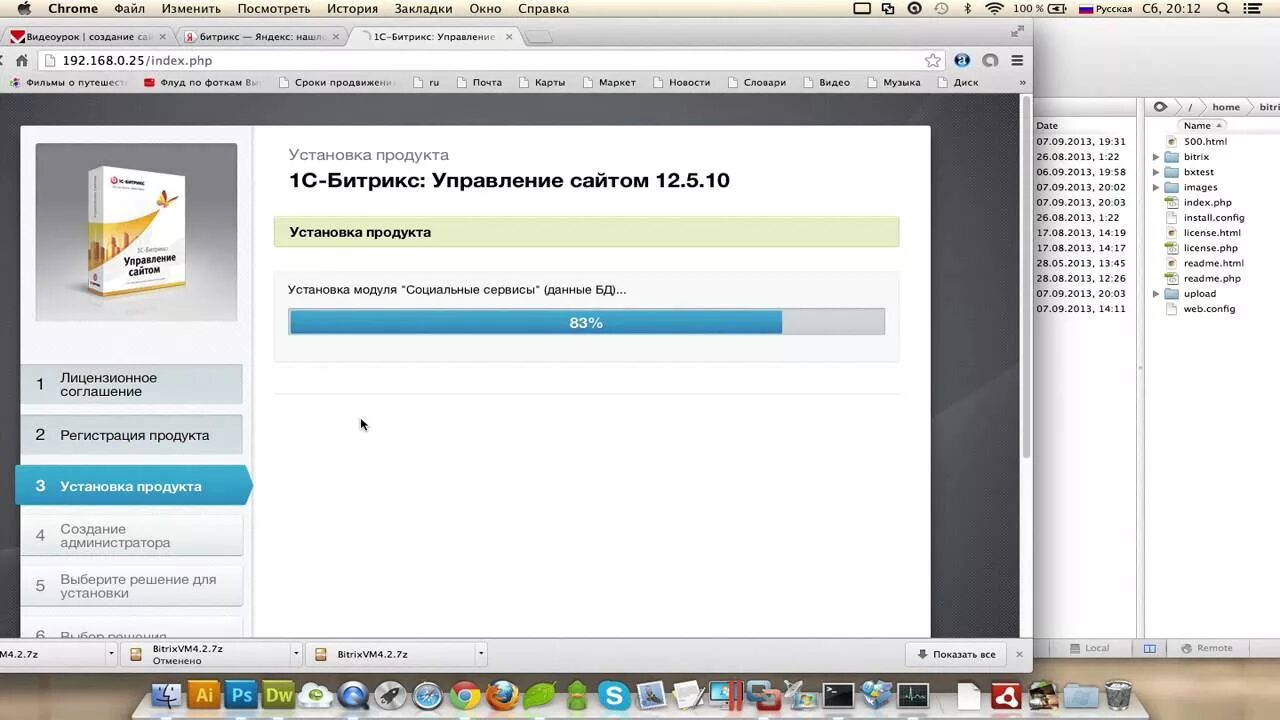1280x720 pixels.
Task: Click step 1 Лицензионное соглашение
Action: point(131,385)
